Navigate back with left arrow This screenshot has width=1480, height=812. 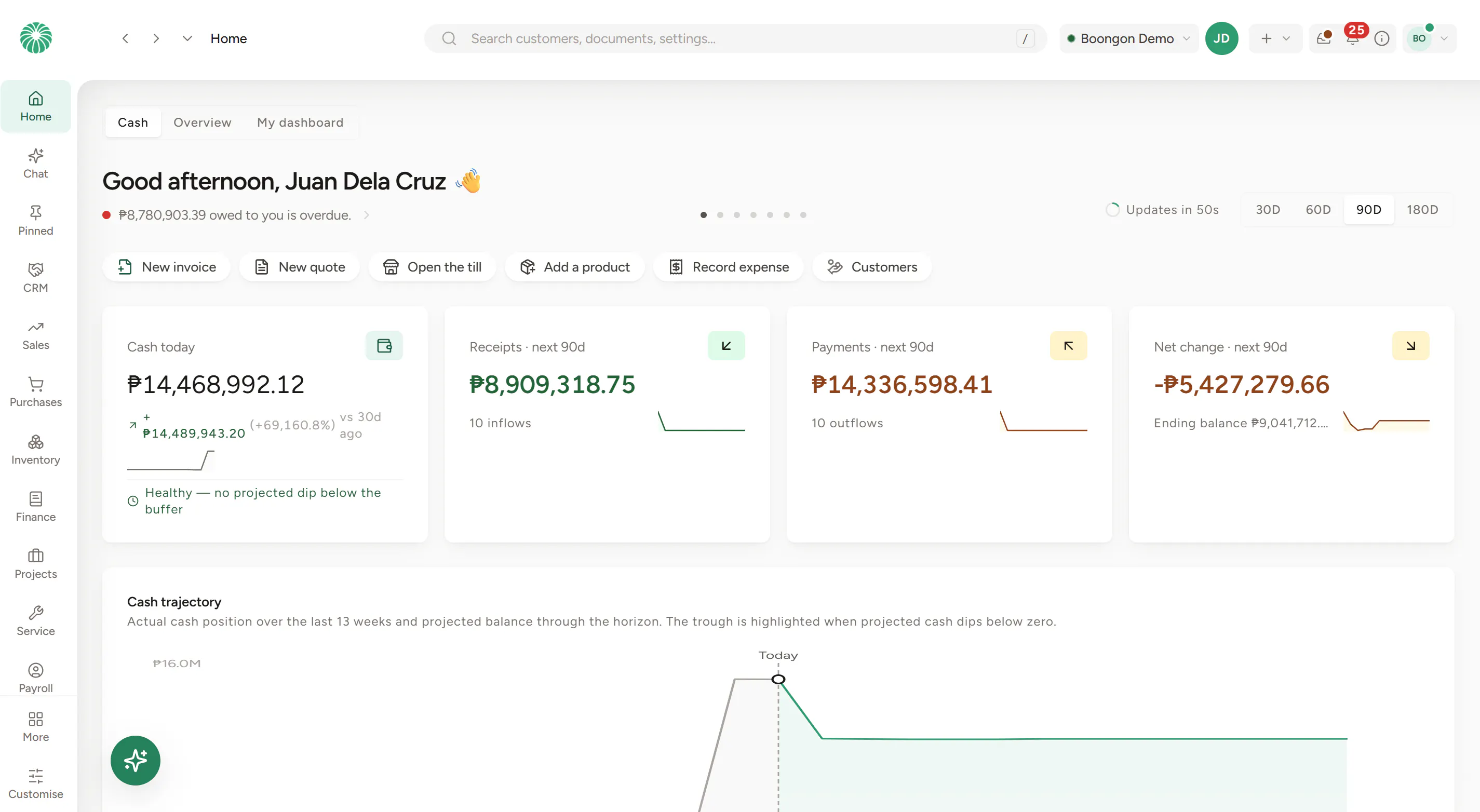[125, 38]
